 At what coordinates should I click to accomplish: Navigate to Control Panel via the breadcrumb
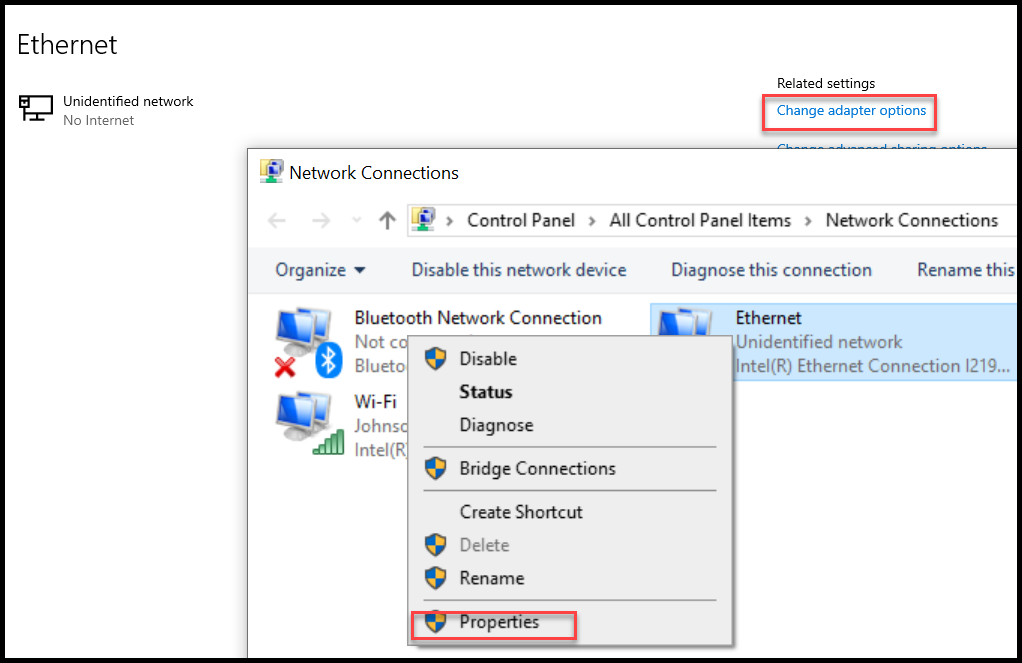tap(521, 220)
